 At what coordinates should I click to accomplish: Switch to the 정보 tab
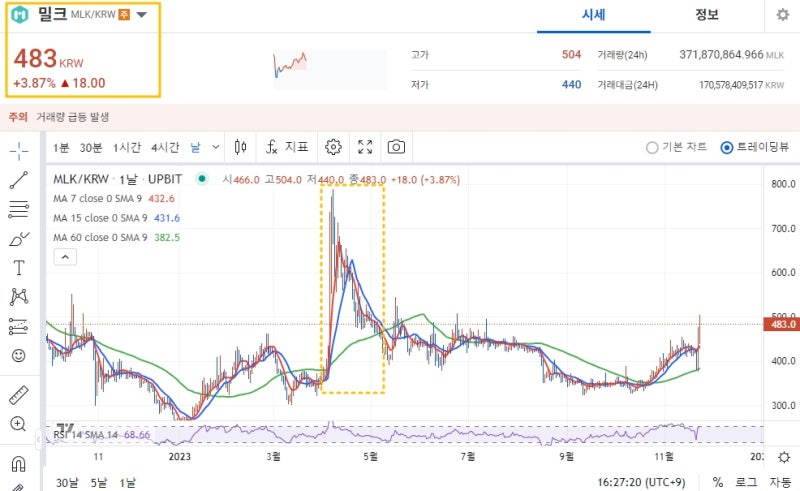[x=707, y=15]
